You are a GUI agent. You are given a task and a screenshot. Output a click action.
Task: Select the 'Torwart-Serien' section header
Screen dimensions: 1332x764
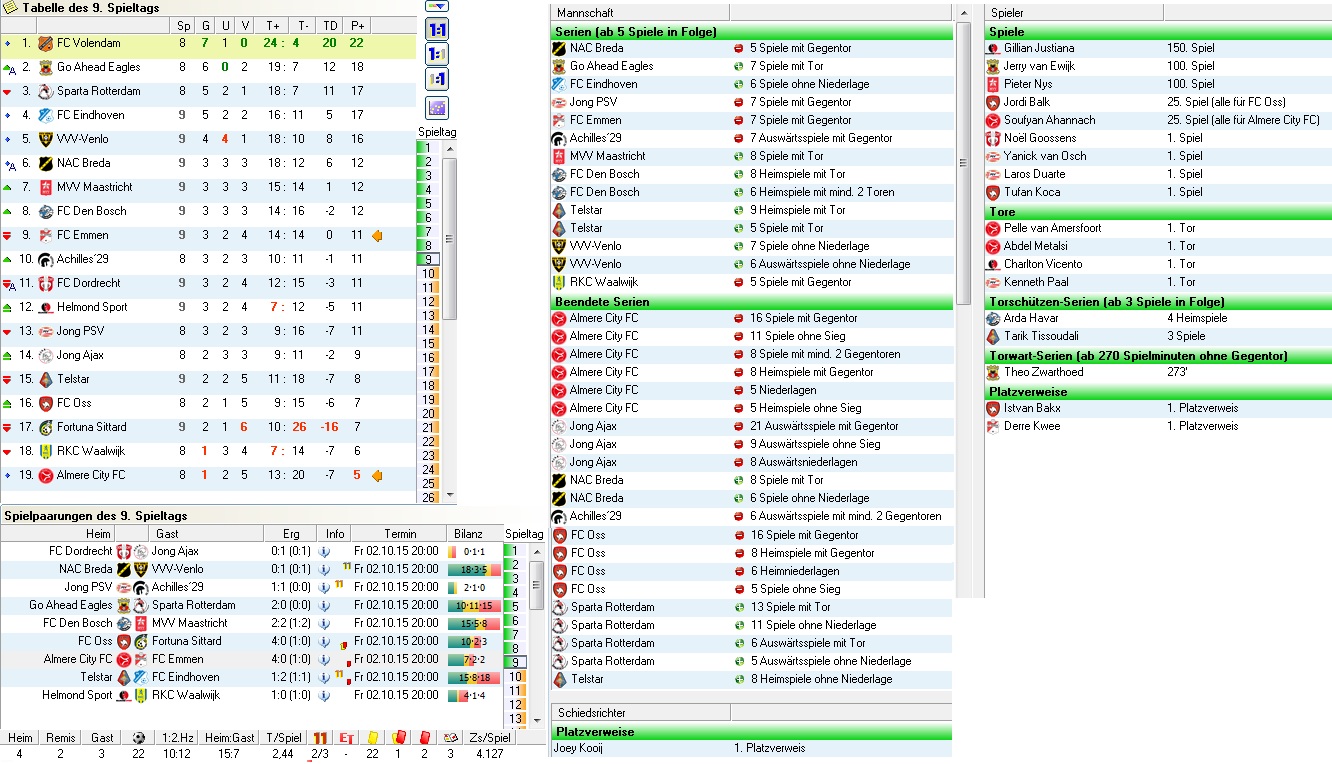[x=1158, y=355]
